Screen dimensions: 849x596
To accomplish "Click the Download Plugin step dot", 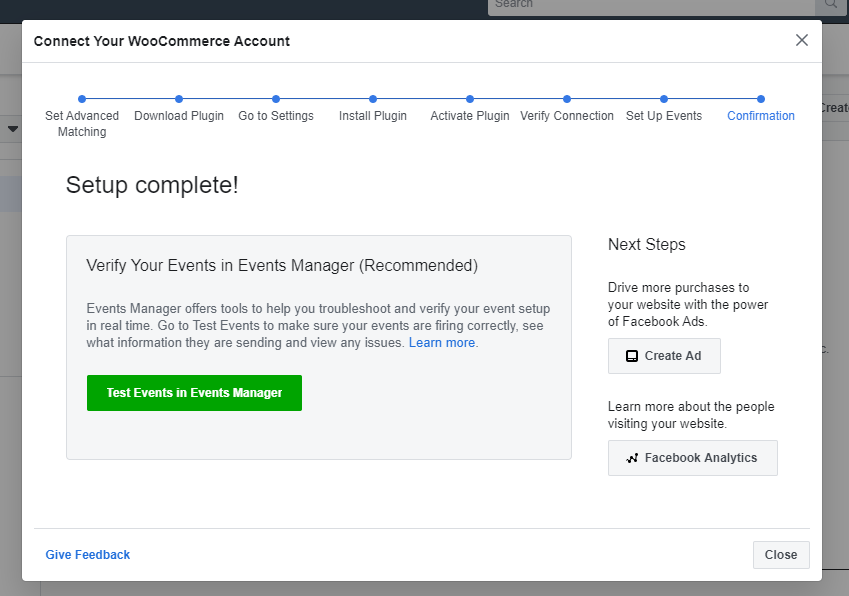I will pos(179,99).
